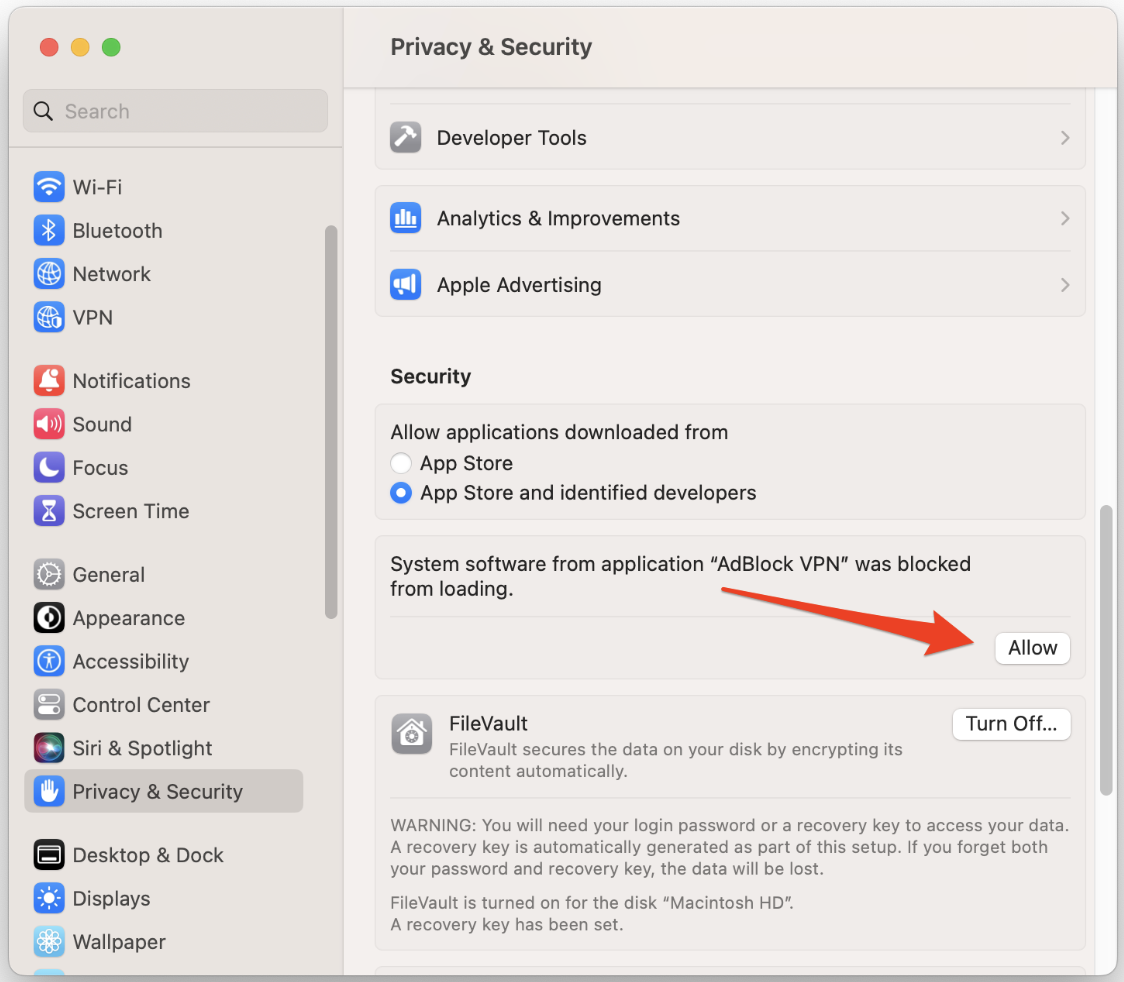Image resolution: width=1124 pixels, height=982 pixels.
Task: Select the App Store radio button
Action: tap(401, 463)
